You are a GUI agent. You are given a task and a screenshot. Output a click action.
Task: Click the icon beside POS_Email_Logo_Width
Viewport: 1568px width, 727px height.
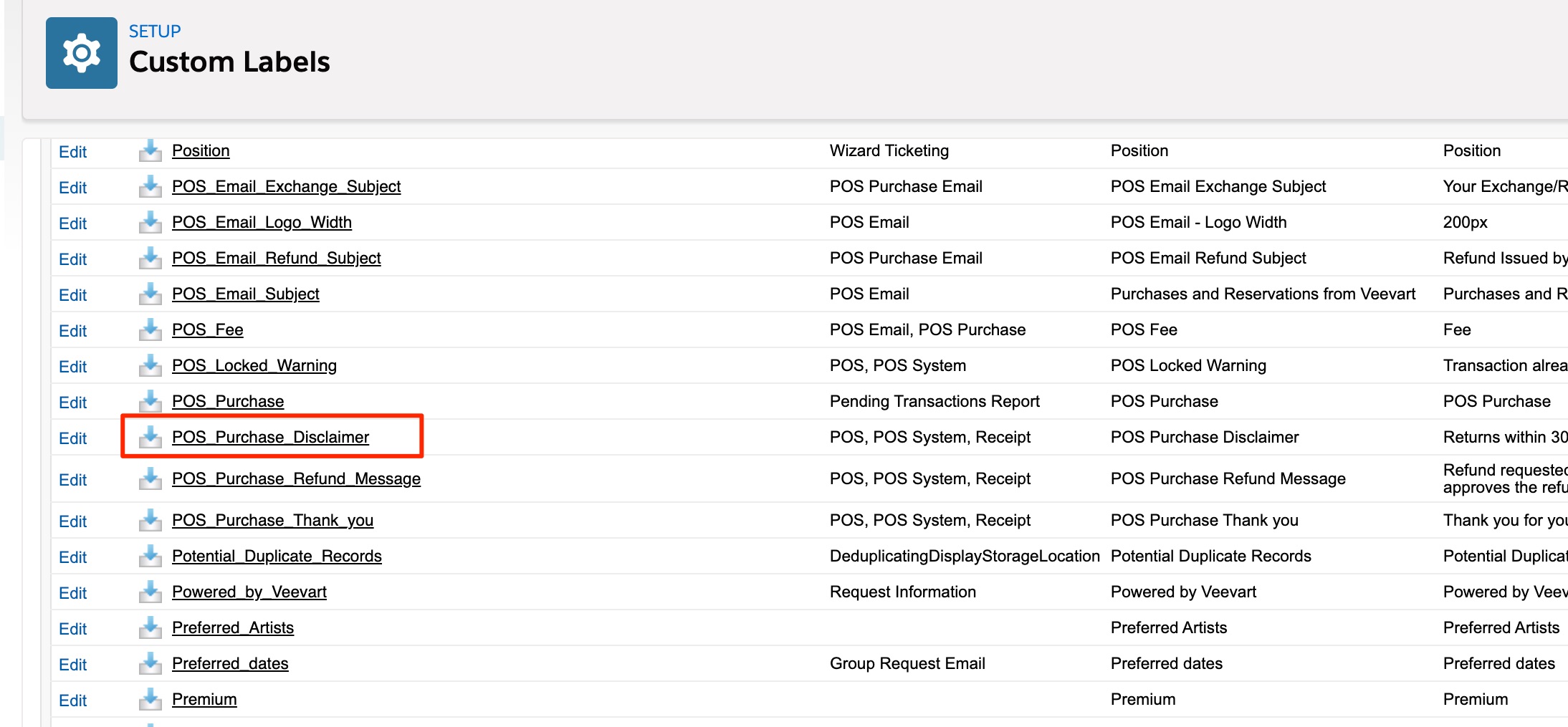tap(150, 222)
